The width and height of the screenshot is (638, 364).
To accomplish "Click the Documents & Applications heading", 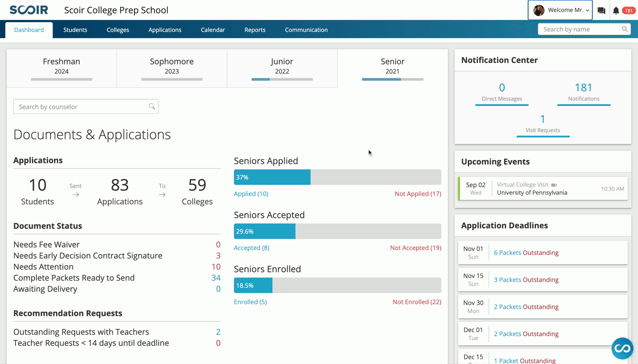I will coord(92,135).
